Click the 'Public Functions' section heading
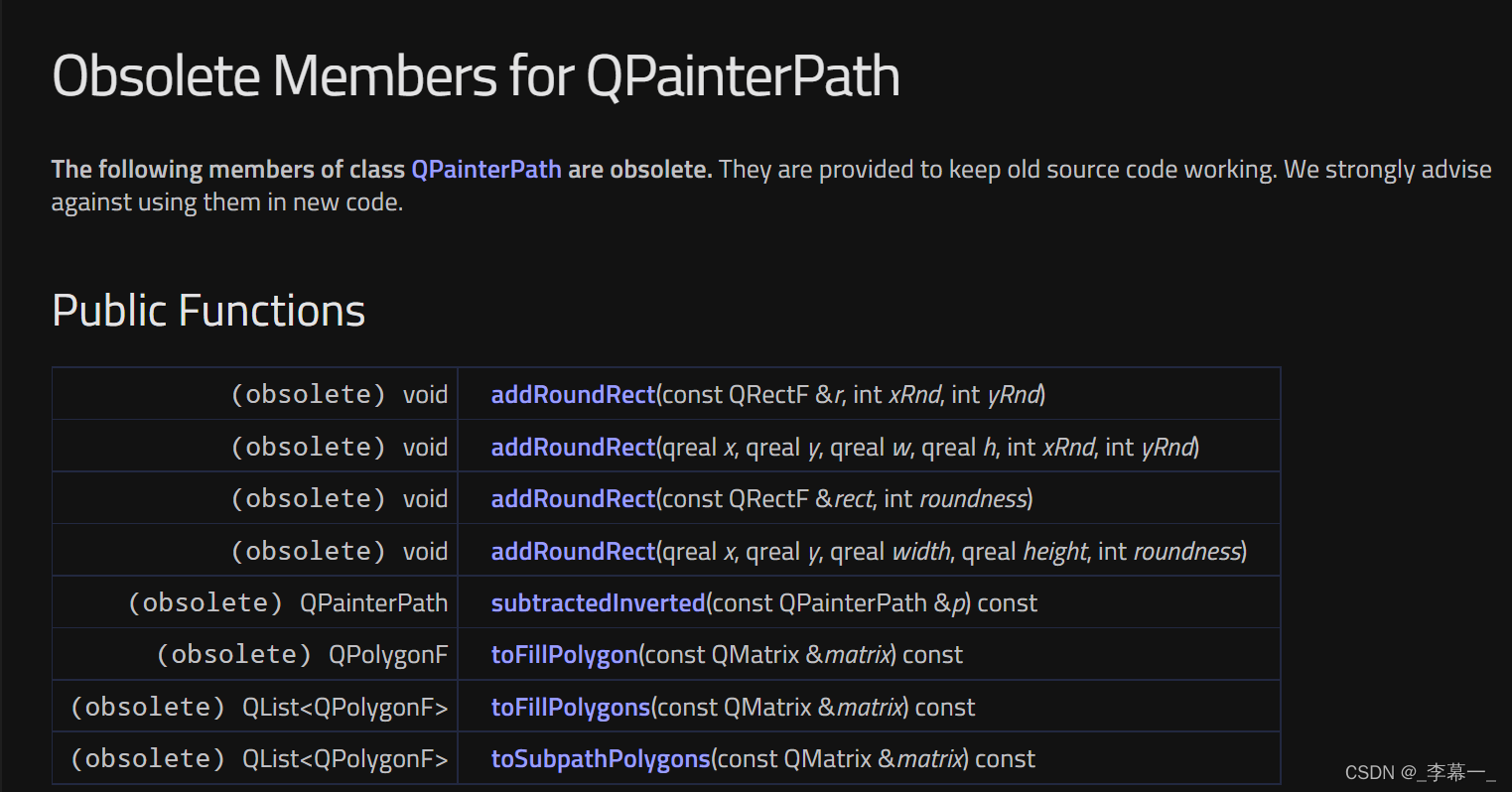The image size is (1512, 792). (208, 311)
